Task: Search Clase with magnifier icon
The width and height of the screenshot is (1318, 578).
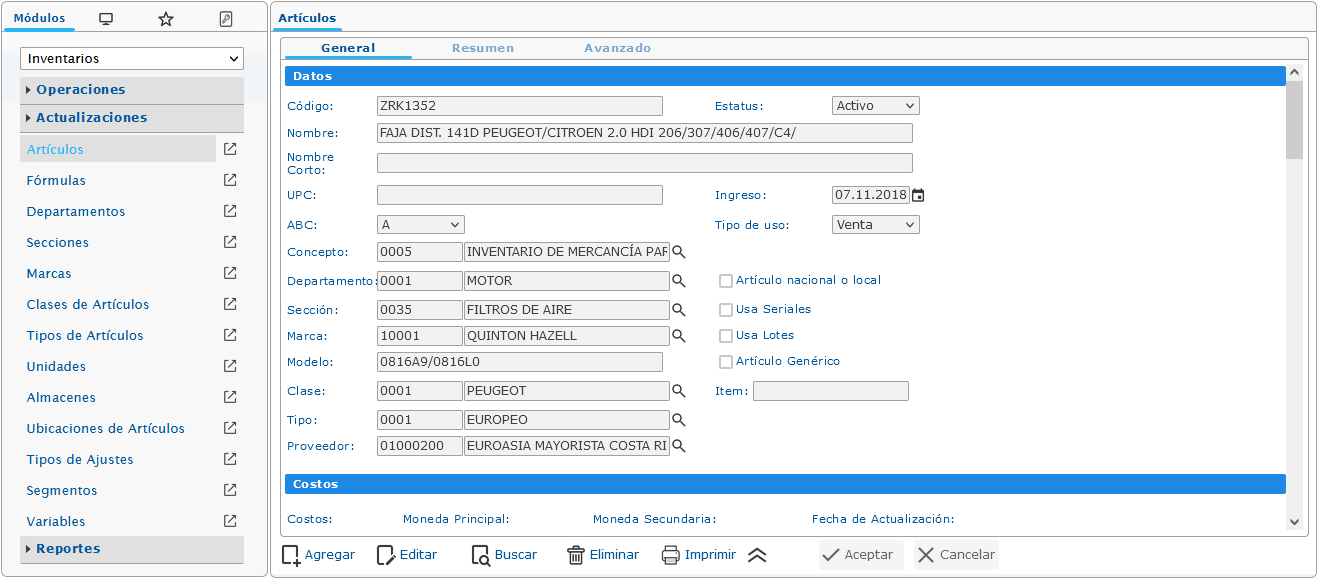Action: (x=679, y=391)
